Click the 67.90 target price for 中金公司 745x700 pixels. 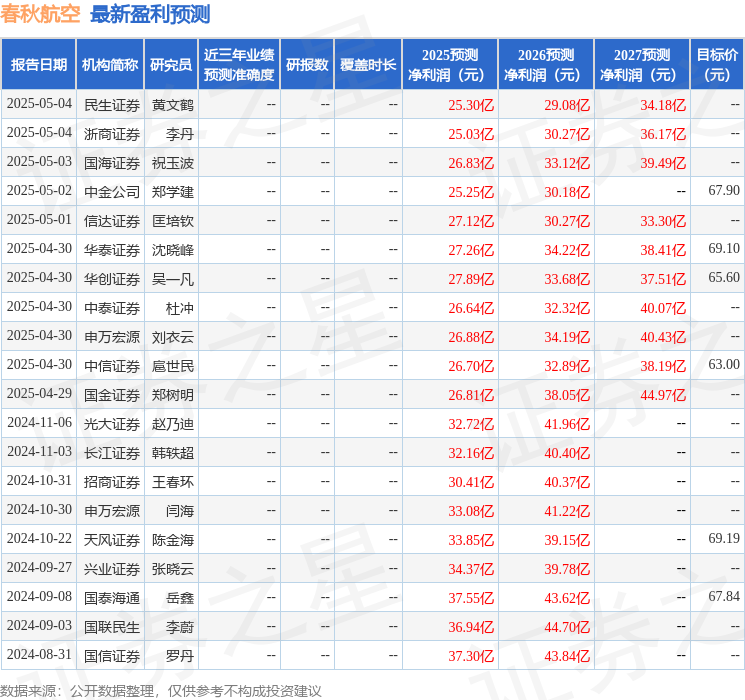723,191
